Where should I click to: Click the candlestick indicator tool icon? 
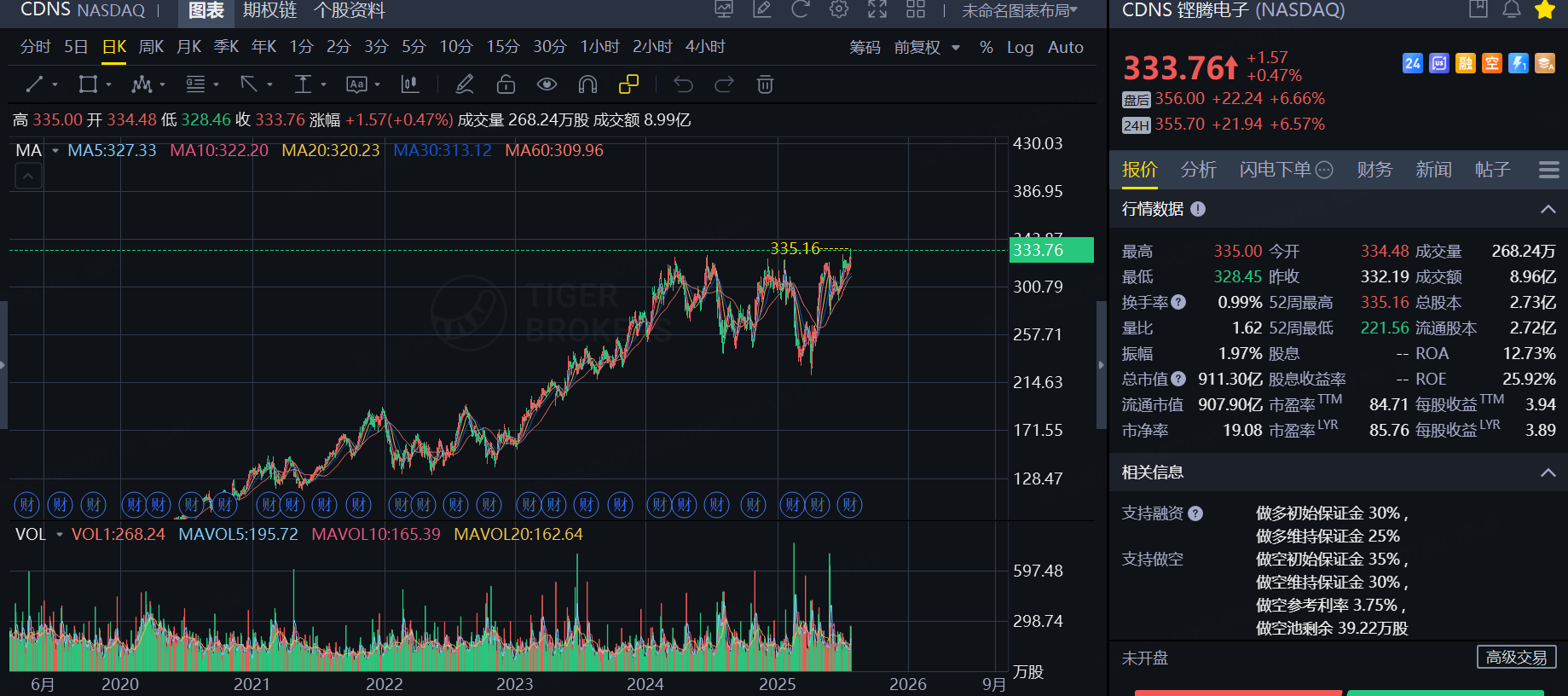[410, 84]
